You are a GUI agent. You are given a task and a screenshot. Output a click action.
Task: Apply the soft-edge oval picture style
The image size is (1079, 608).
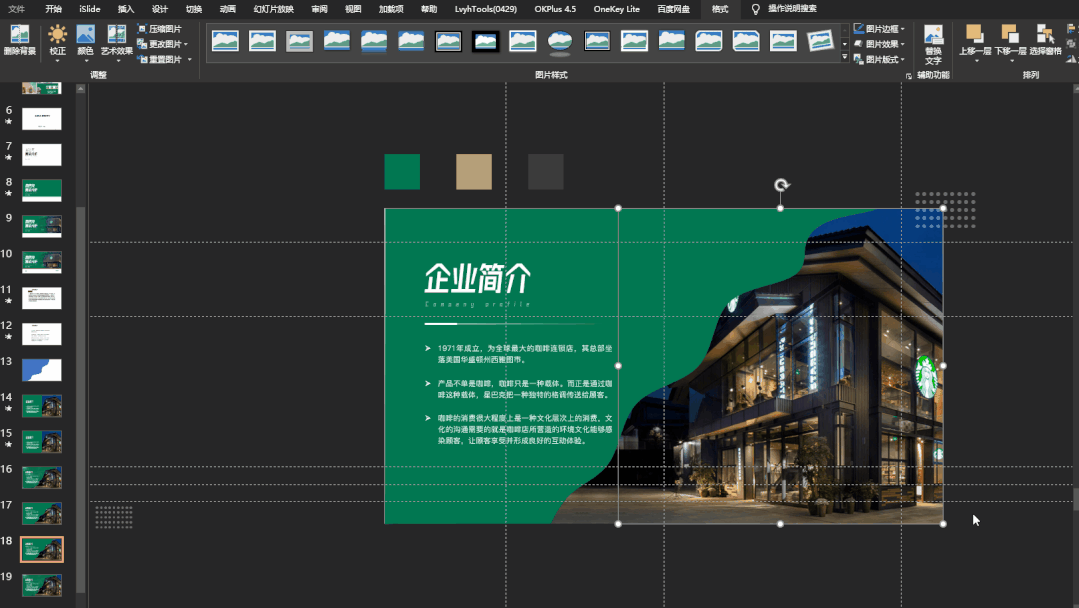coord(561,41)
